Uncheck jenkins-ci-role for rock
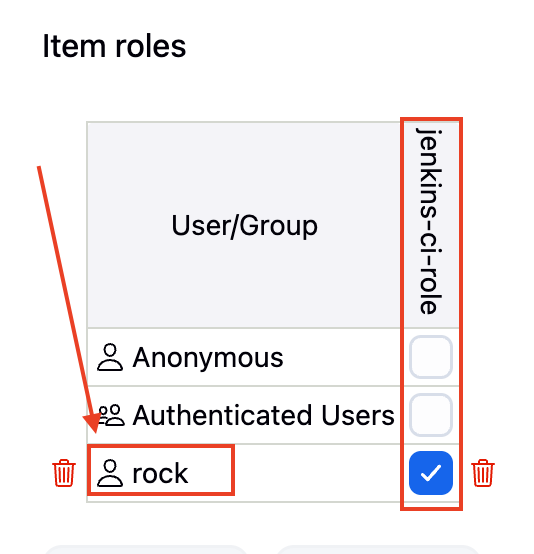This screenshot has height=554, width=534. coord(431,473)
